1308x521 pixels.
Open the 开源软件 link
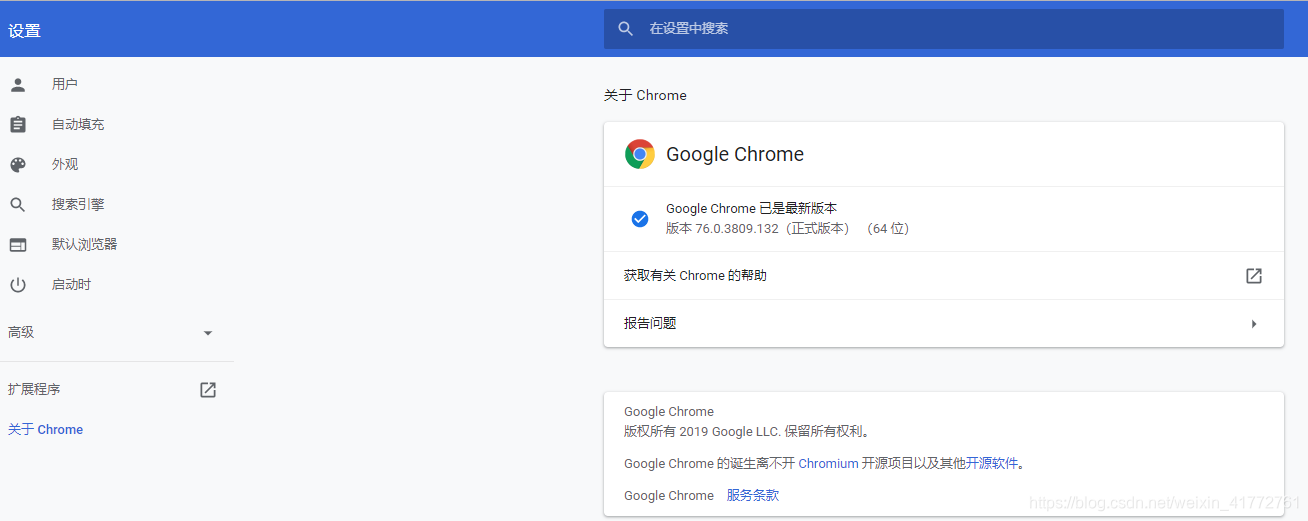point(992,464)
